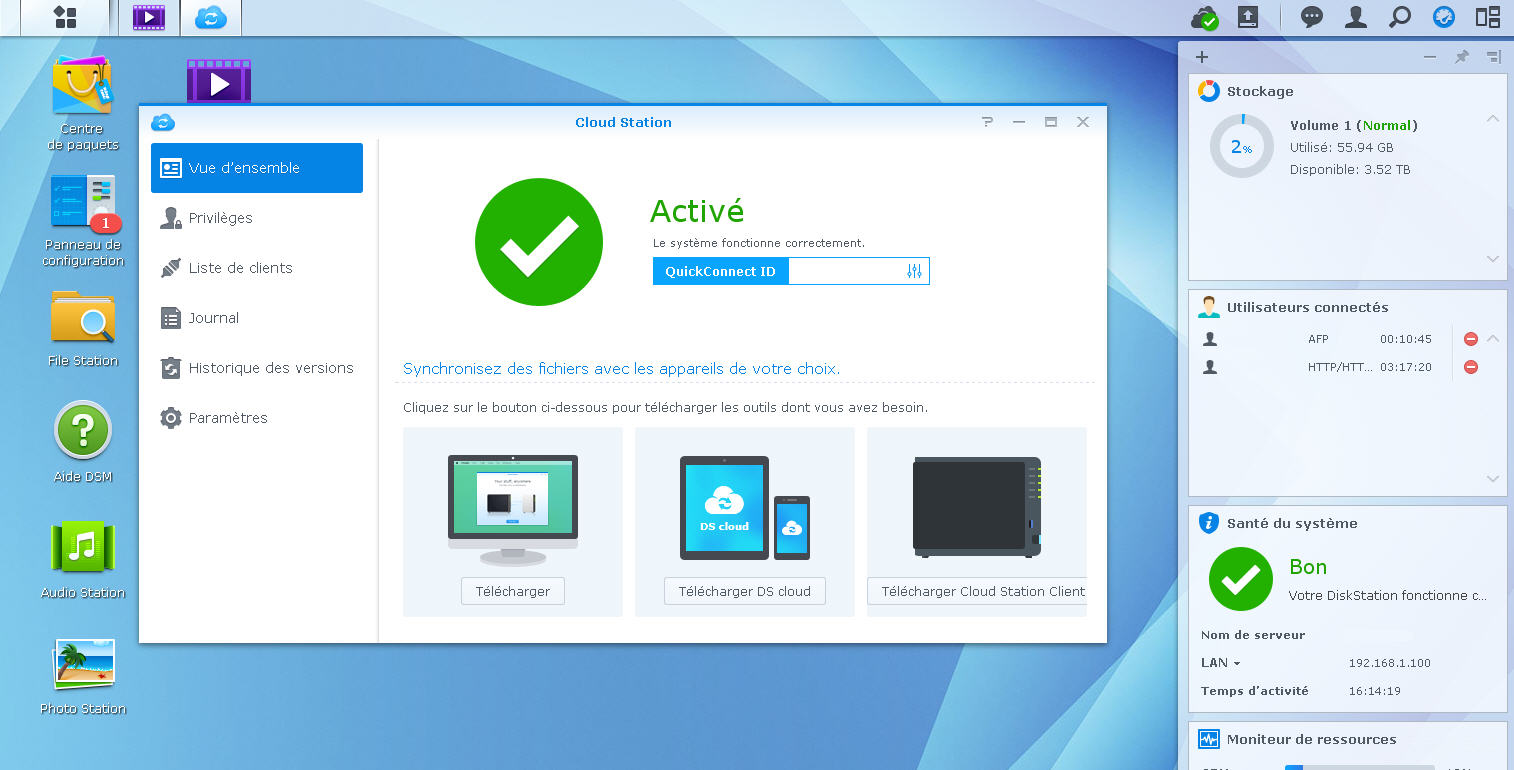The height and width of the screenshot is (770, 1514).
Task: Launch File Station from the desktop
Action: click(83, 318)
